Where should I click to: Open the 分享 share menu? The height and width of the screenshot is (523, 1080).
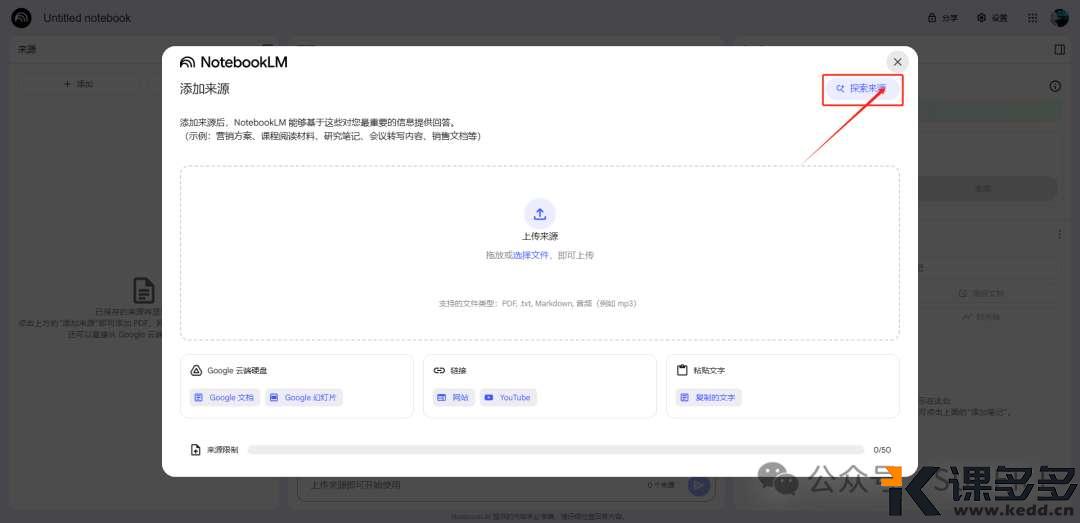coord(943,18)
